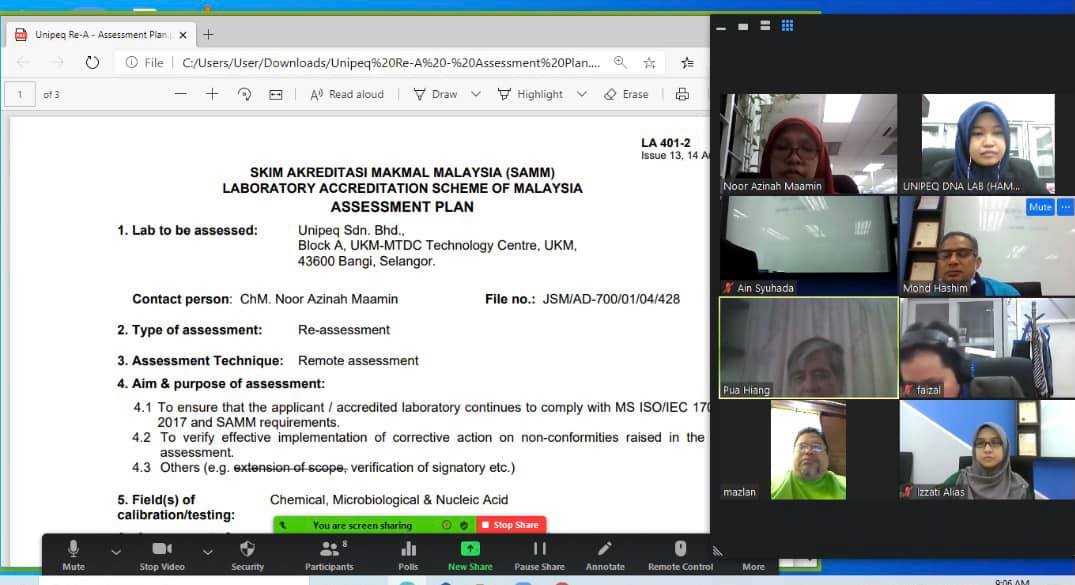Image resolution: width=1075 pixels, height=585 pixels.
Task: Open the favorites list icon
Action: 687,62
